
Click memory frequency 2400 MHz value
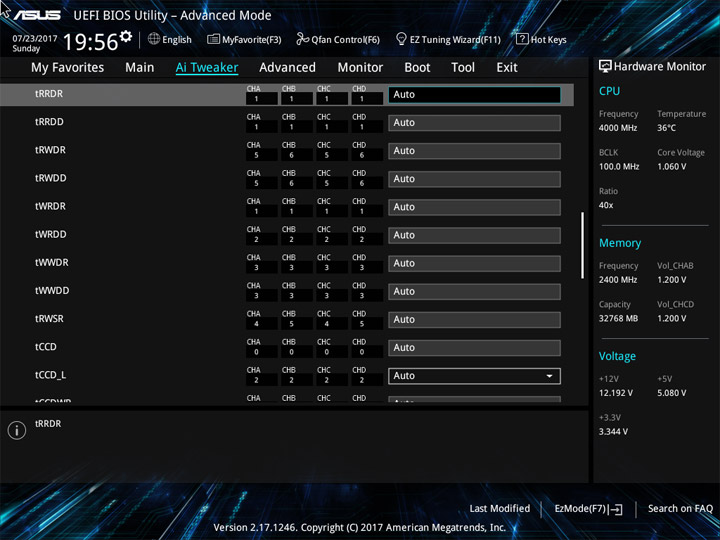(x=618, y=280)
